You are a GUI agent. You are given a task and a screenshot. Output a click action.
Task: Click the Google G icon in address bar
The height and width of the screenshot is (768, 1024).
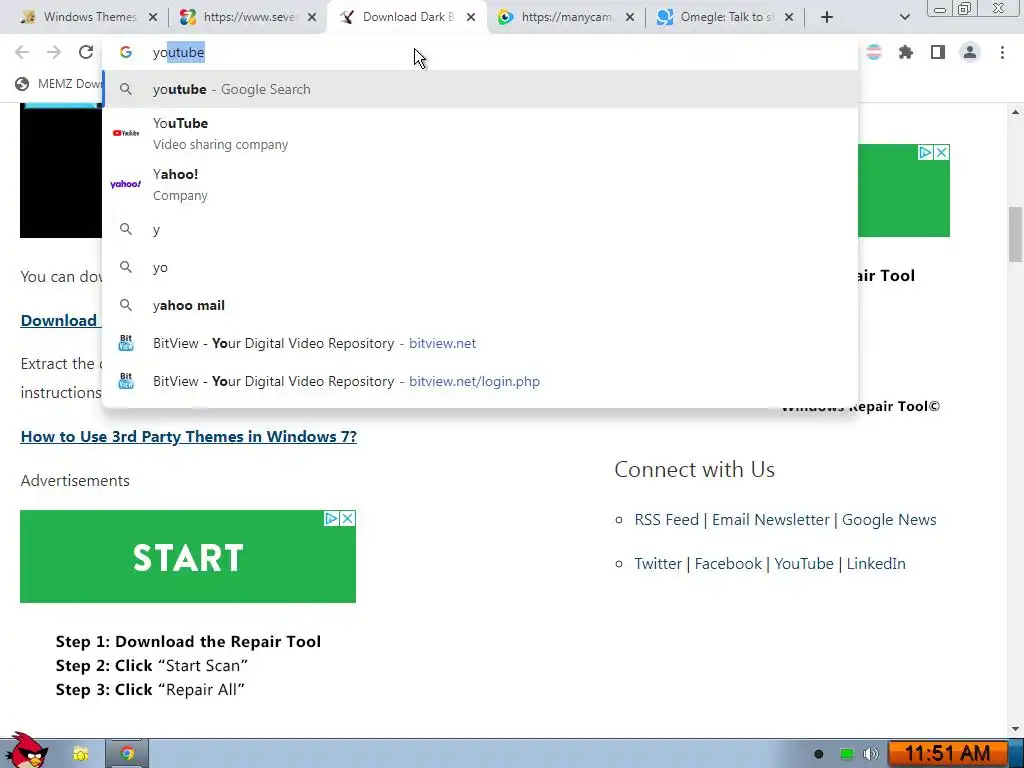pyautogui.click(x=125, y=52)
